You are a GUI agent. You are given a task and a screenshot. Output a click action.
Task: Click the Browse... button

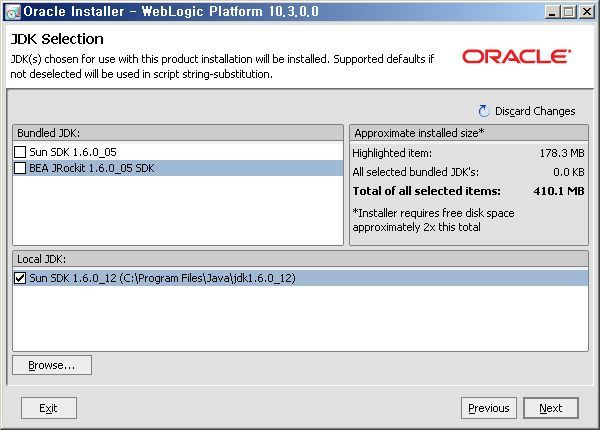pyautogui.click(x=52, y=365)
